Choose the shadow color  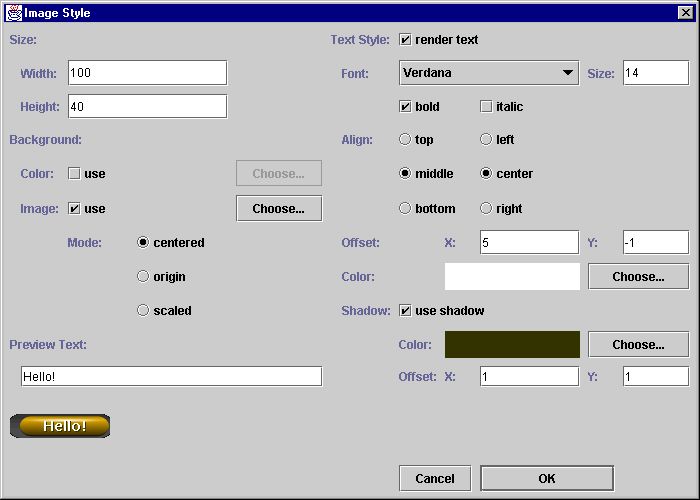638,344
